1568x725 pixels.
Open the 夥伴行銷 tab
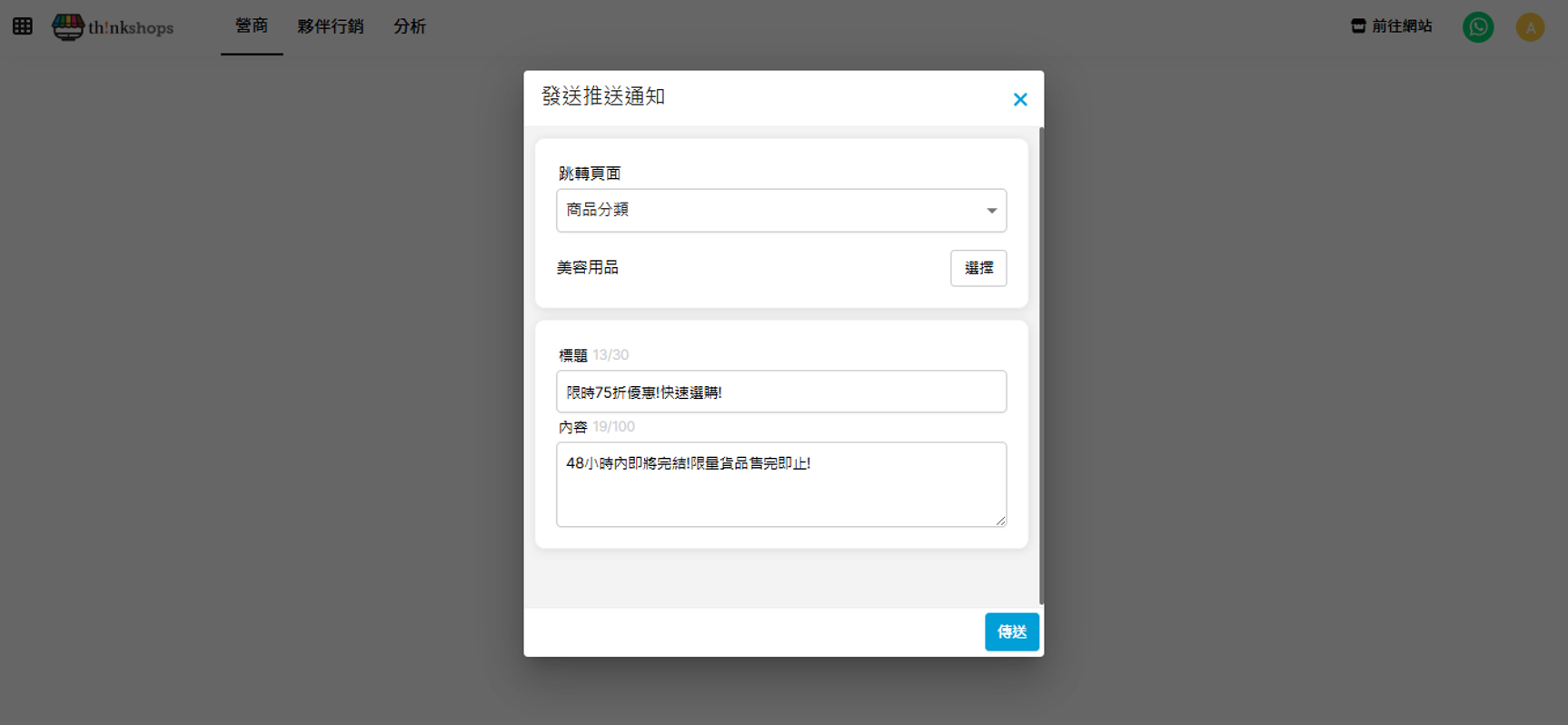coord(331,26)
